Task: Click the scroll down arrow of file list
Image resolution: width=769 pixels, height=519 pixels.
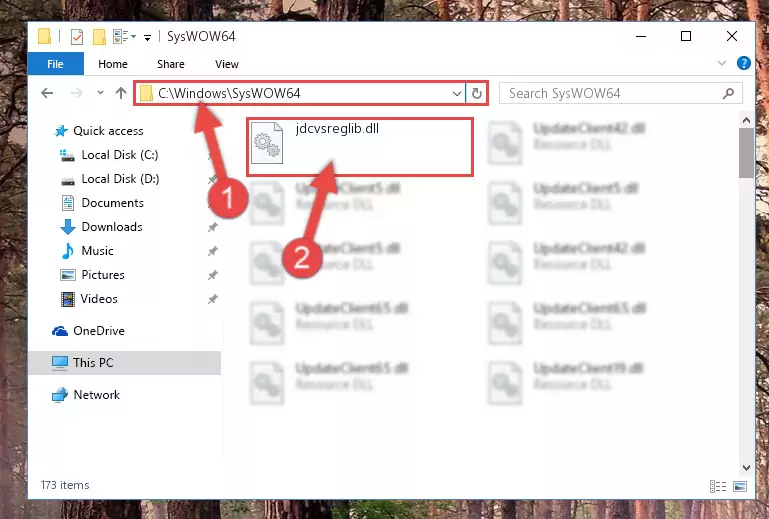Action: click(x=746, y=467)
